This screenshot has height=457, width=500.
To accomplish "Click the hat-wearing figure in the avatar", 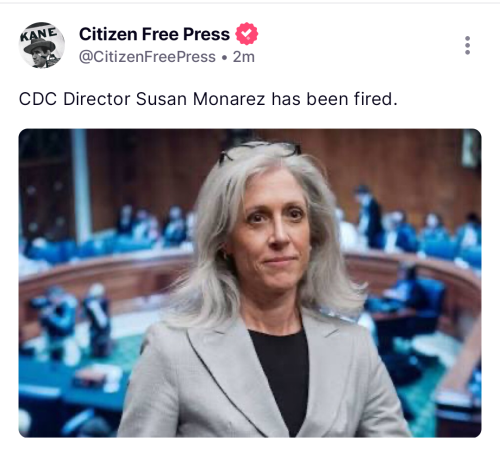I will pos(42,53).
